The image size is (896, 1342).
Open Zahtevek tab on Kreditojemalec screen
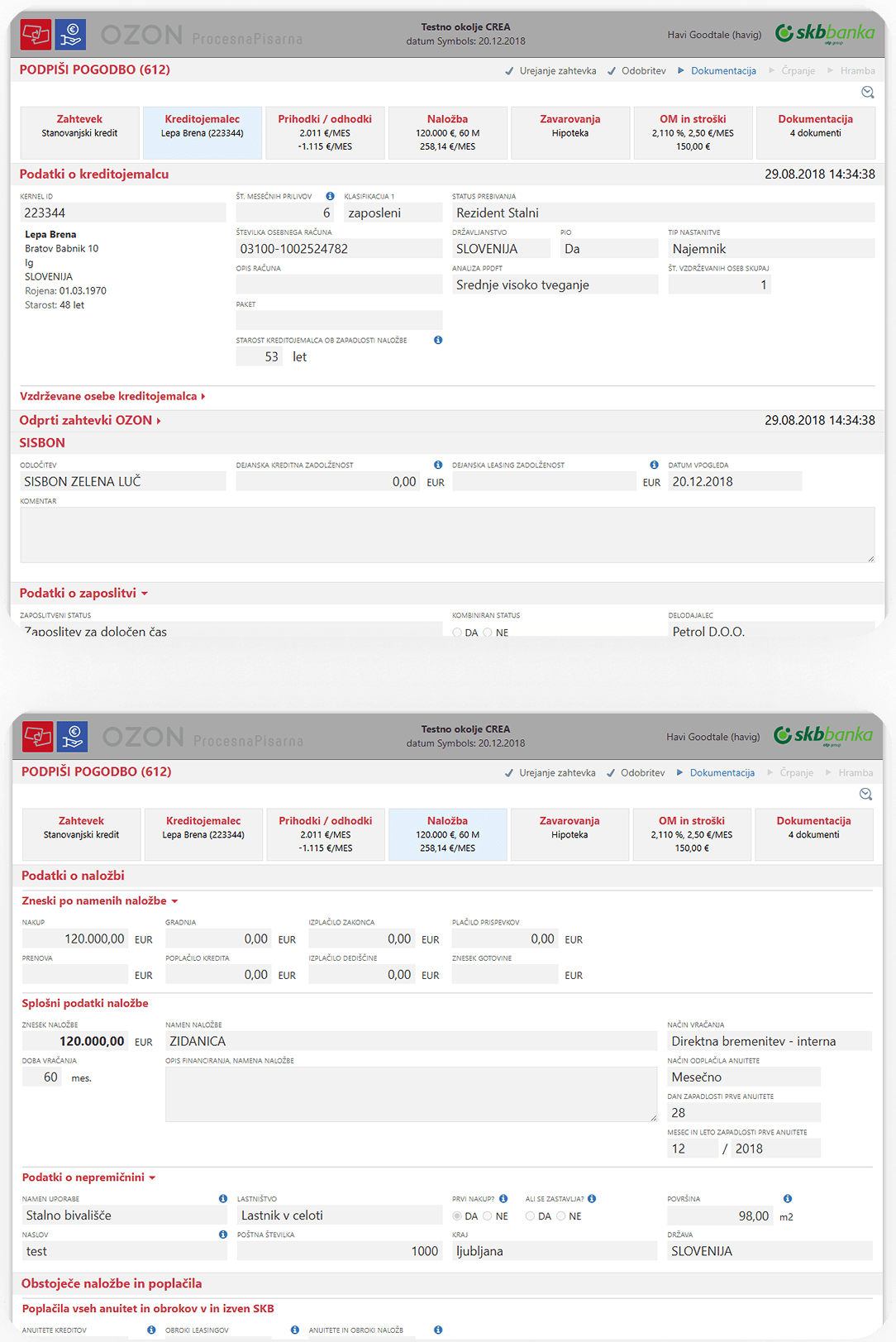tap(80, 132)
